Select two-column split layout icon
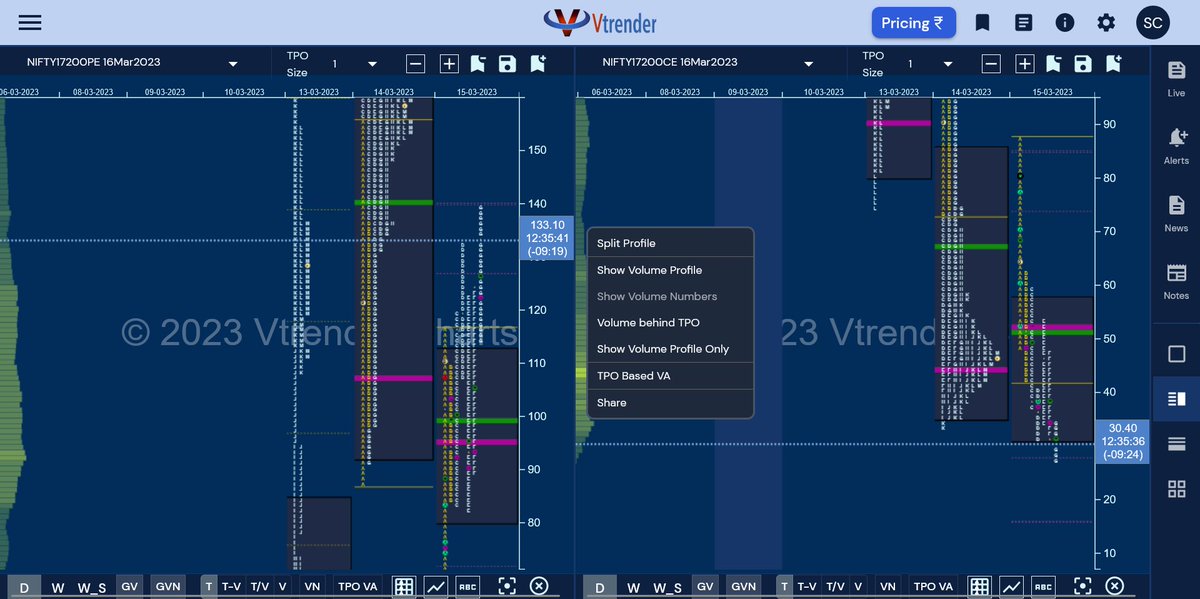The image size is (1200, 599). pyautogui.click(x=1176, y=399)
